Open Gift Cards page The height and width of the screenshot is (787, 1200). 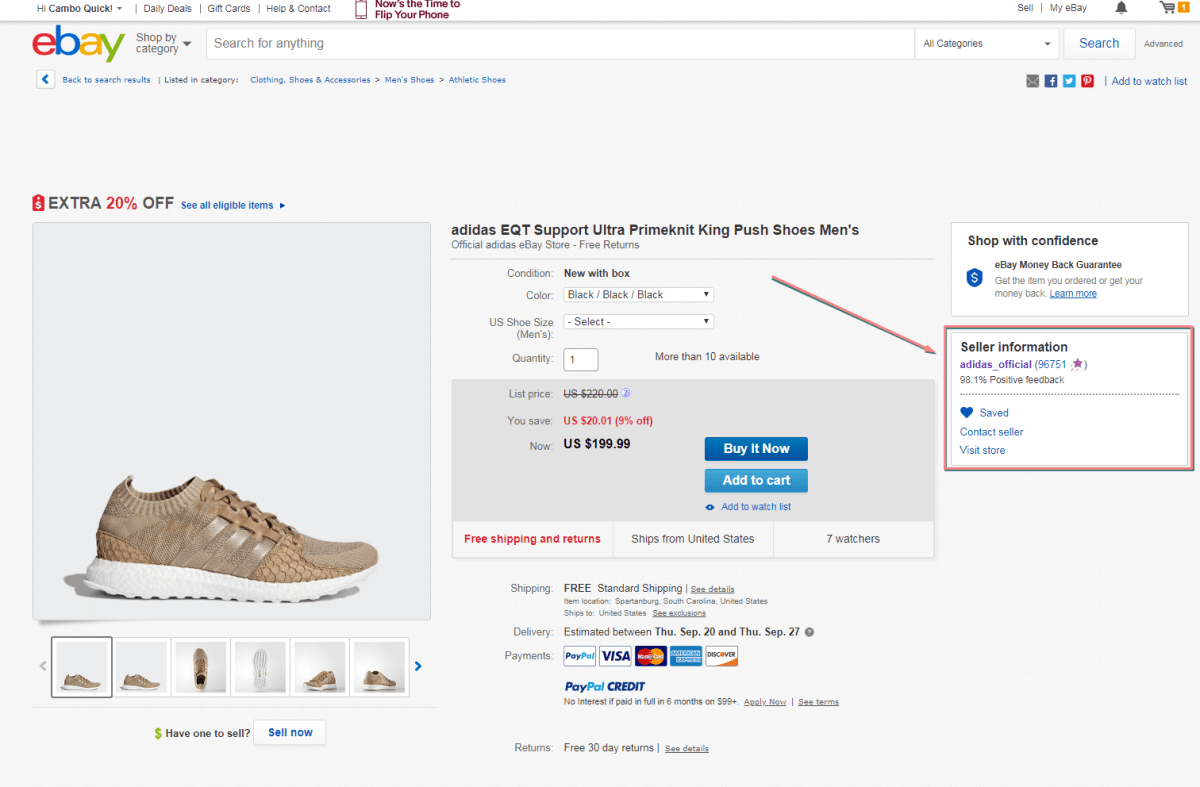click(x=229, y=8)
